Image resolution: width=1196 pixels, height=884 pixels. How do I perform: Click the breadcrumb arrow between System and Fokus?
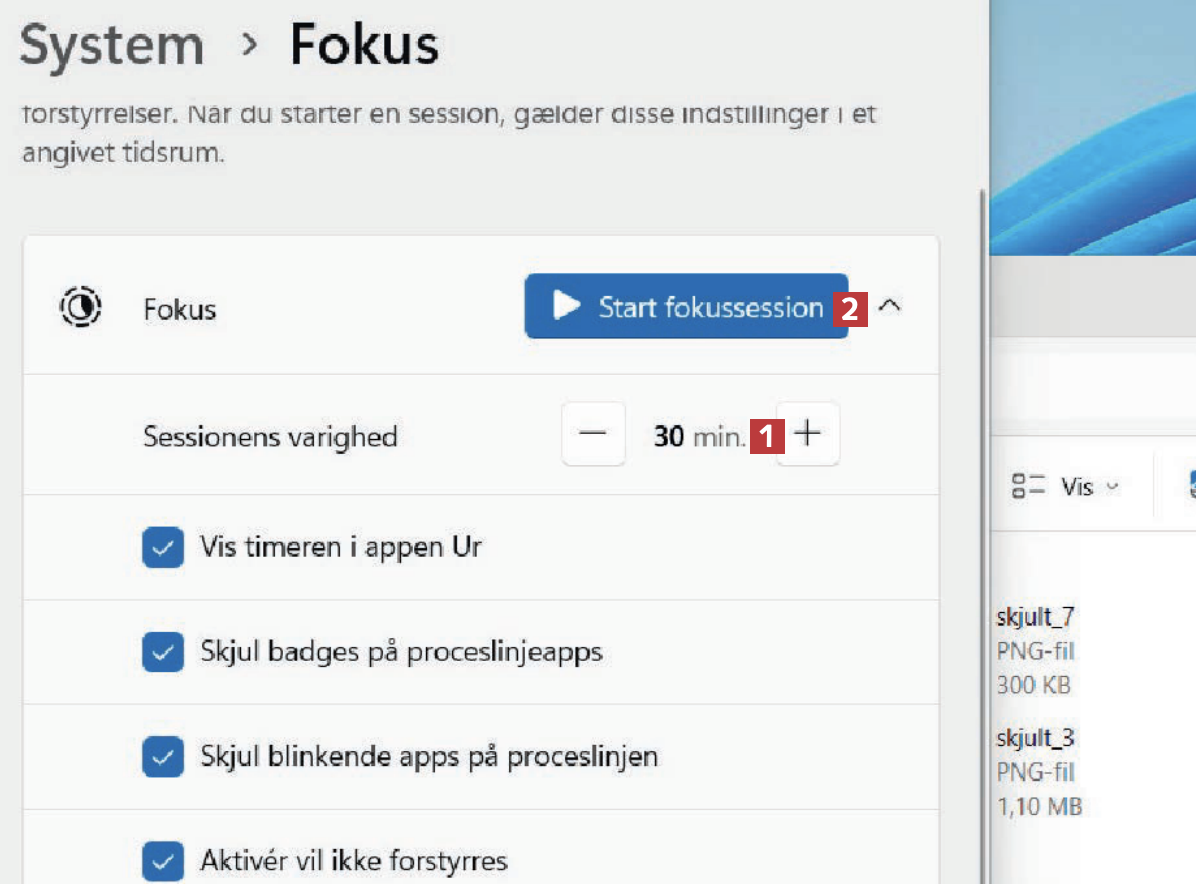point(247,46)
